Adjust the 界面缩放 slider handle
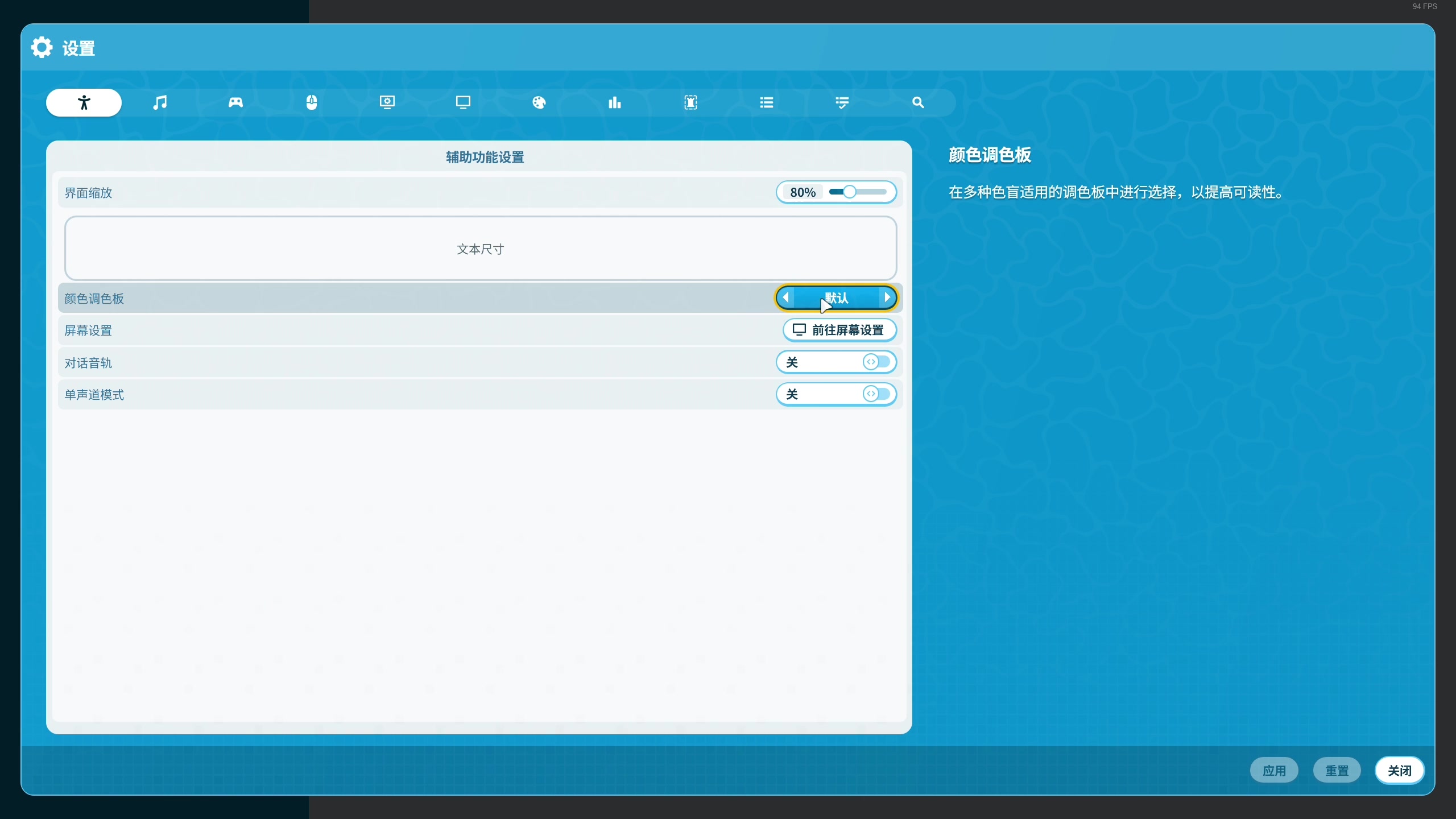 point(849,192)
